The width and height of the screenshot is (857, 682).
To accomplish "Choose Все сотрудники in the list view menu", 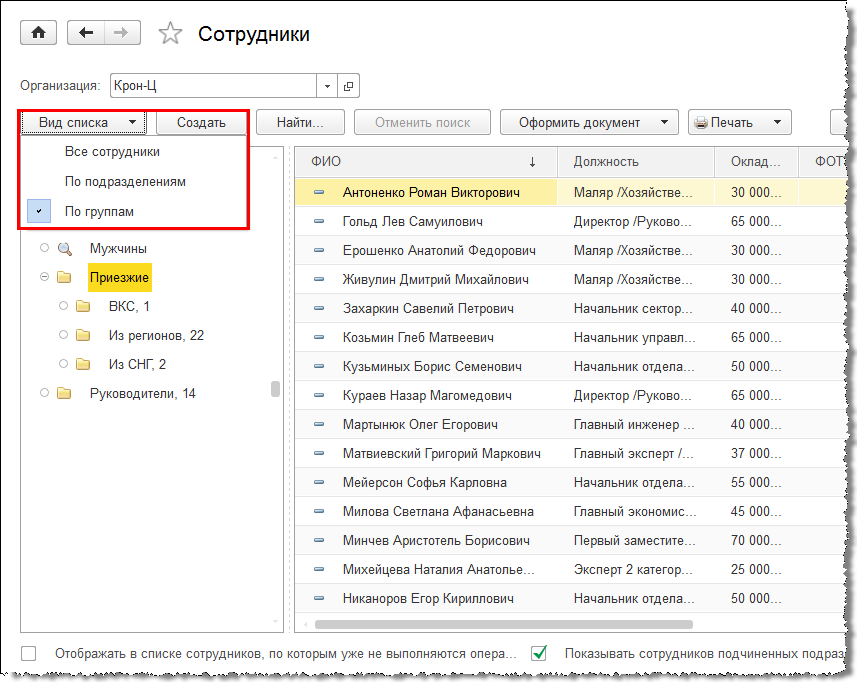I will click(112, 151).
